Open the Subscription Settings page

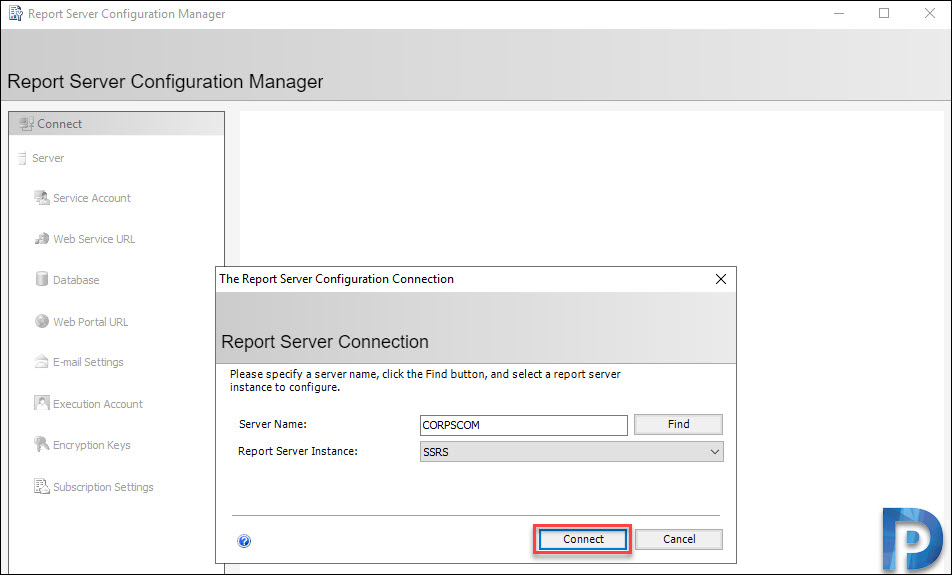click(103, 487)
